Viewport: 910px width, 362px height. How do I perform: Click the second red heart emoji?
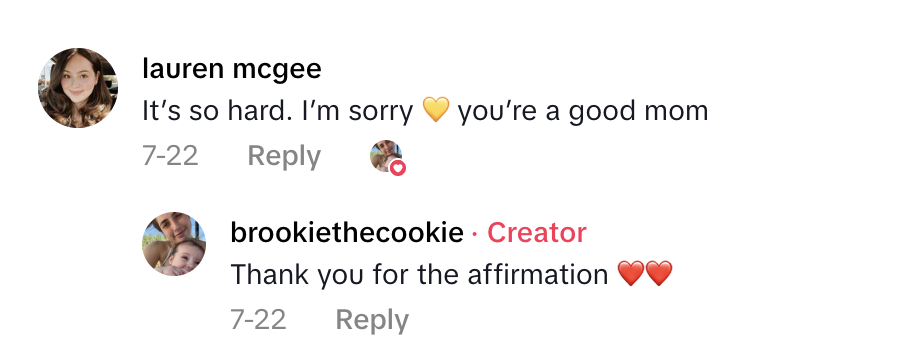pos(659,273)
